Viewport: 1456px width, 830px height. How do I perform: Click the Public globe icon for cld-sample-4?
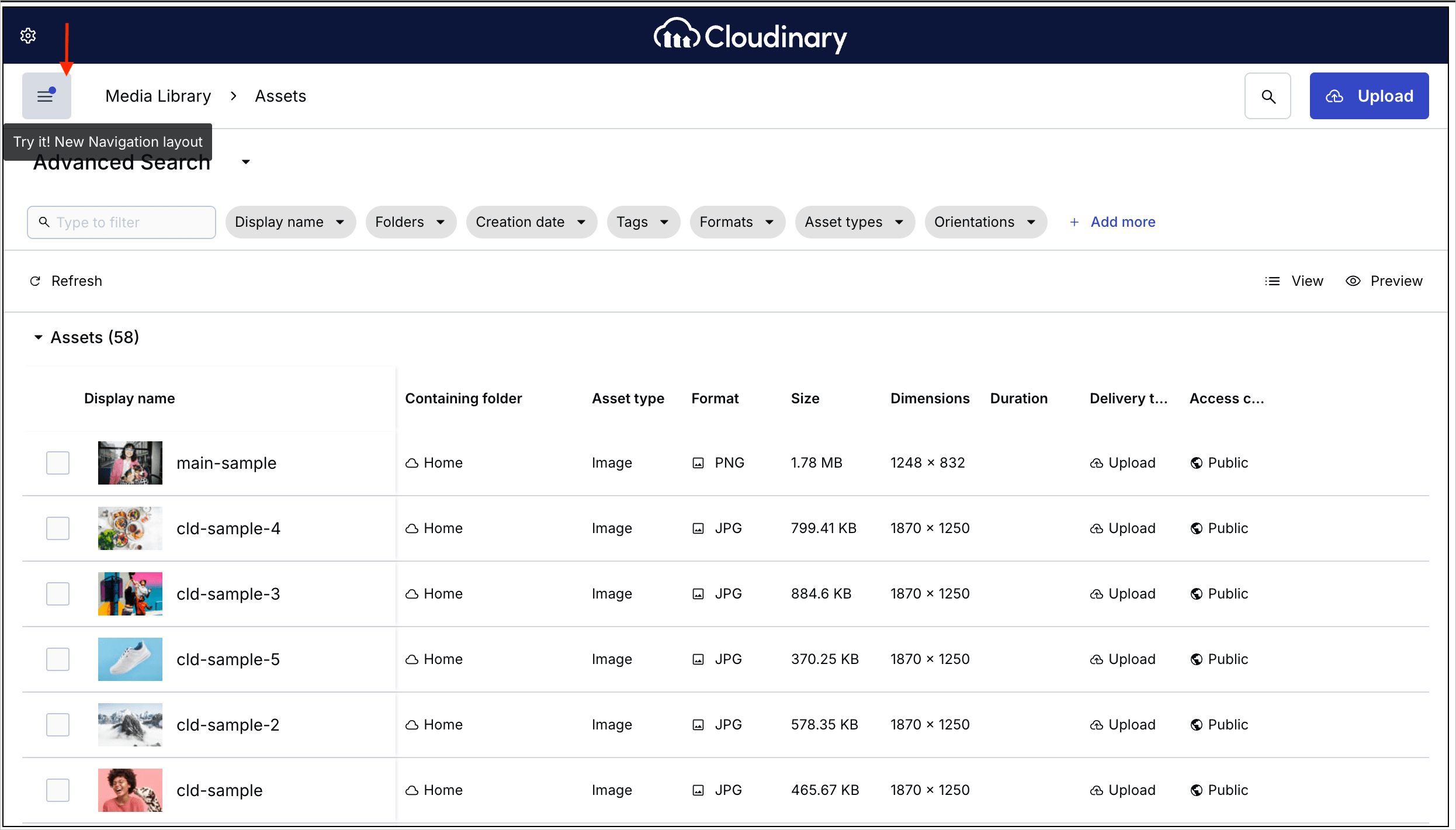click(1197, 528)
